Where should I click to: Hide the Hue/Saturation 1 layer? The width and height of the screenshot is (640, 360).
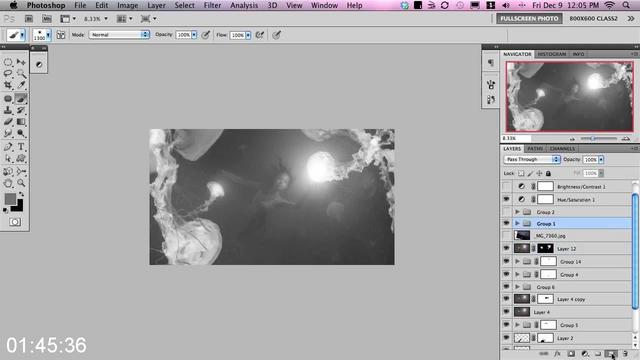click(x=507, y=199)
